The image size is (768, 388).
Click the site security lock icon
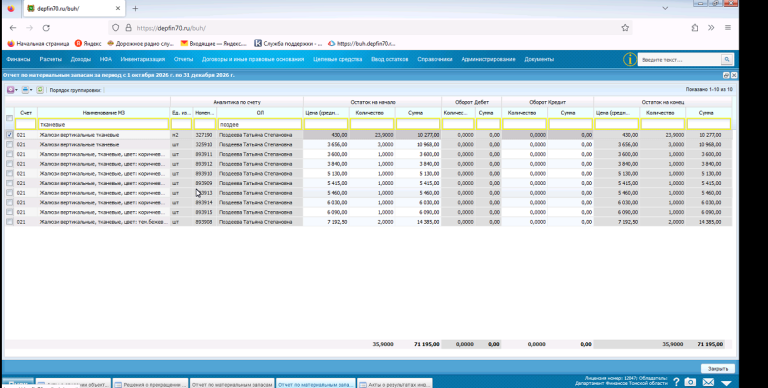(128, 28)
